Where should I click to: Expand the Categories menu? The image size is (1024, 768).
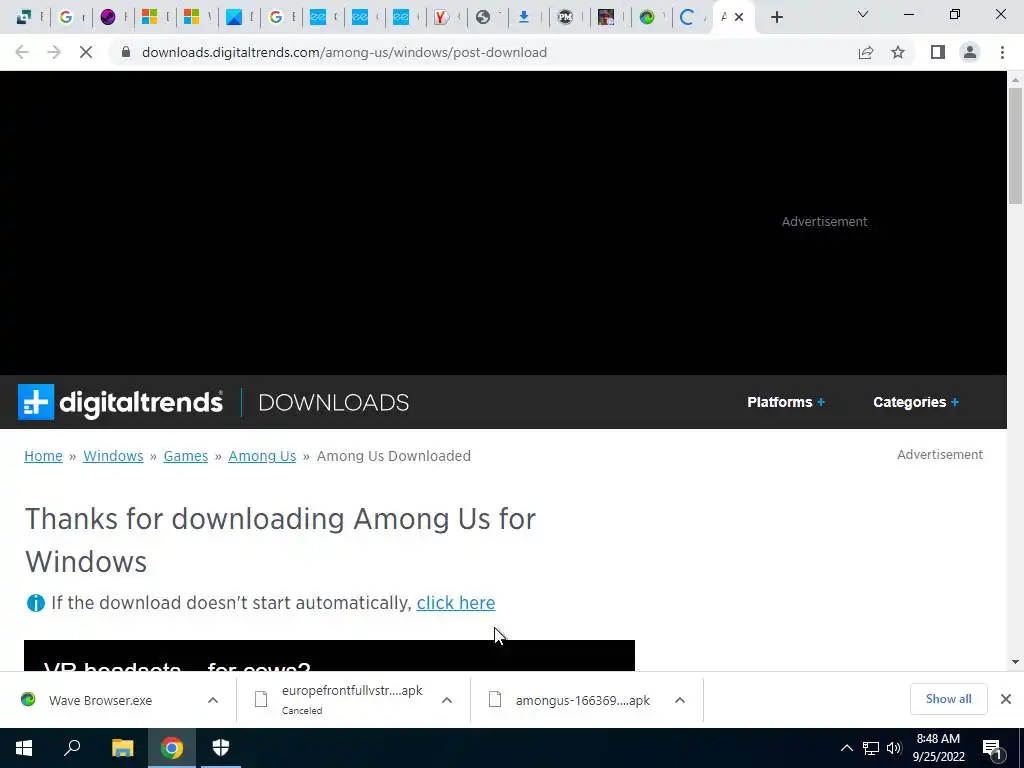(x=916, y=402)
